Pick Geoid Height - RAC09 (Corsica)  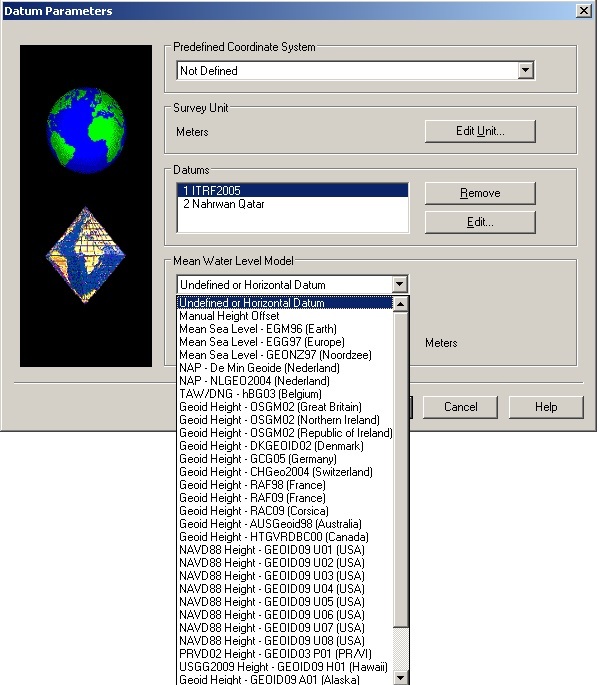(x=285, y=511)
